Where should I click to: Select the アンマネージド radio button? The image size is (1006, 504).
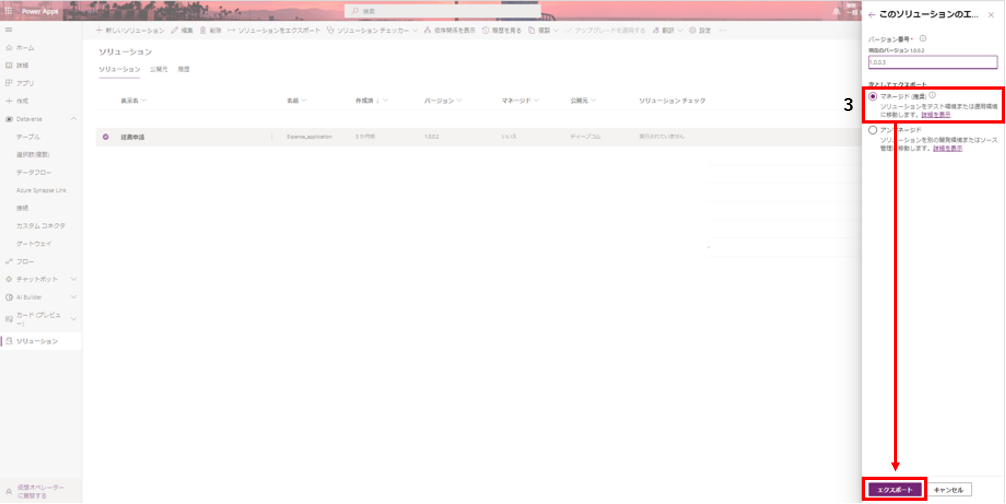pyautogui.click(x=873, y=130)
